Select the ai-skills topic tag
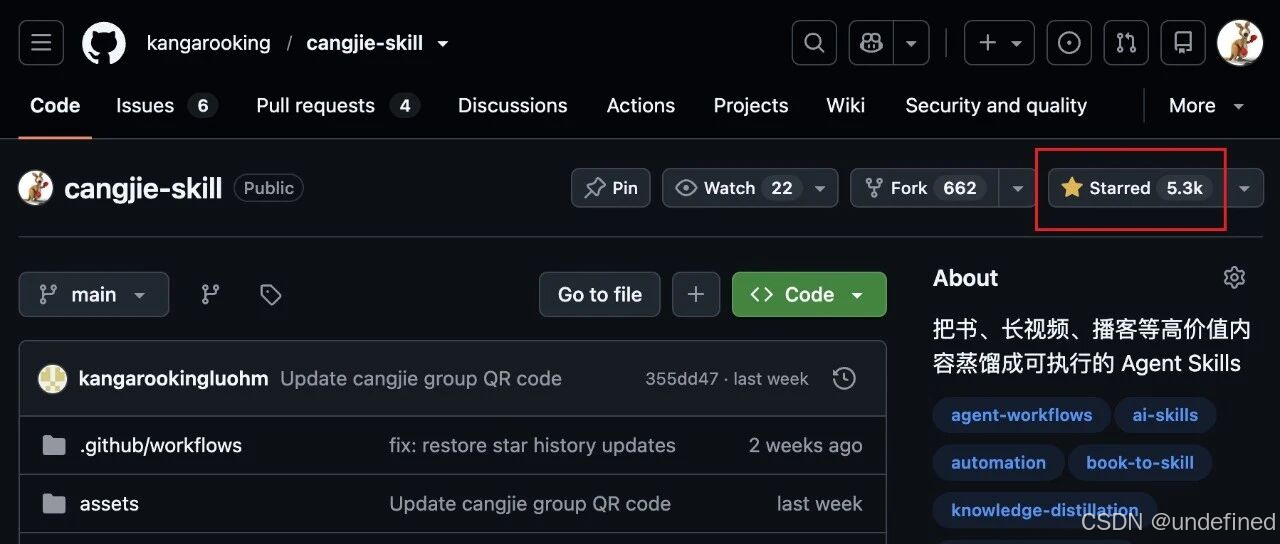1280x544 pixels. (1165, 415)
